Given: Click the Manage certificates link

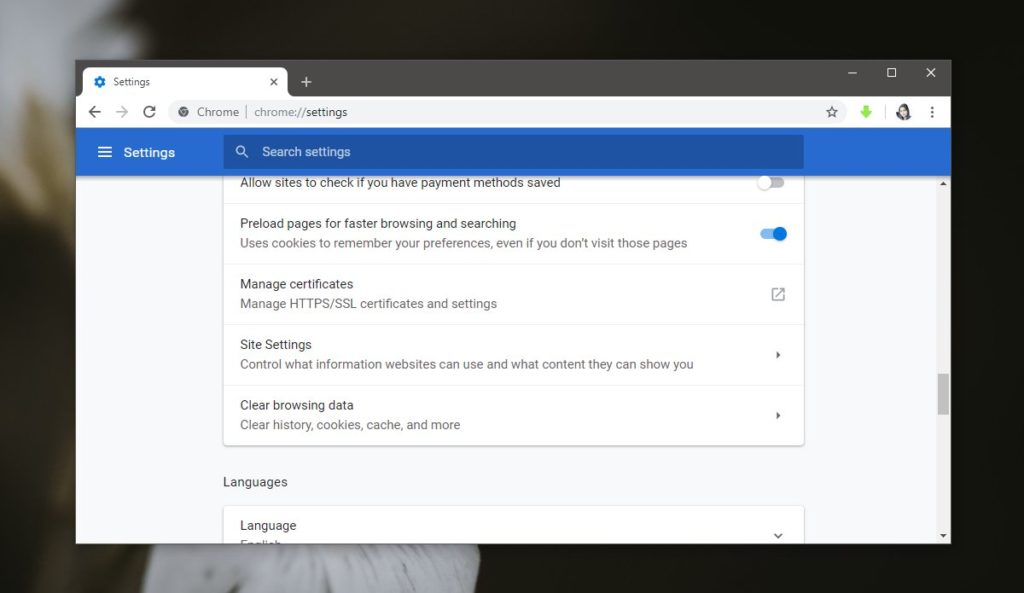Looking at the screenshot, I should 296,284.
